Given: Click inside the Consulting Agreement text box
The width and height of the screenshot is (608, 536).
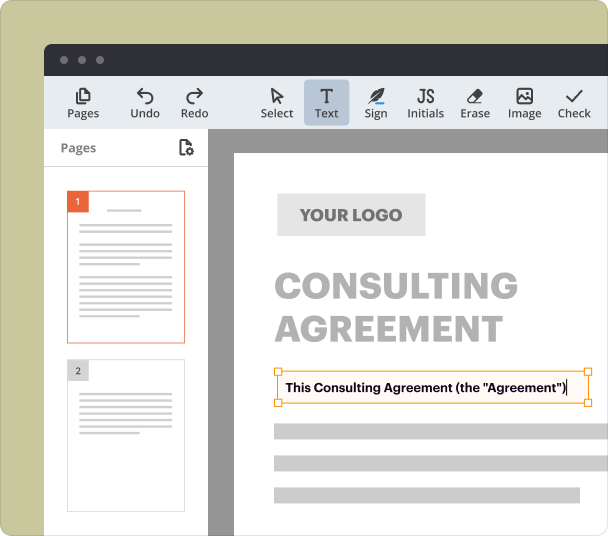Looking at the screenshot, I should point(425,388).
